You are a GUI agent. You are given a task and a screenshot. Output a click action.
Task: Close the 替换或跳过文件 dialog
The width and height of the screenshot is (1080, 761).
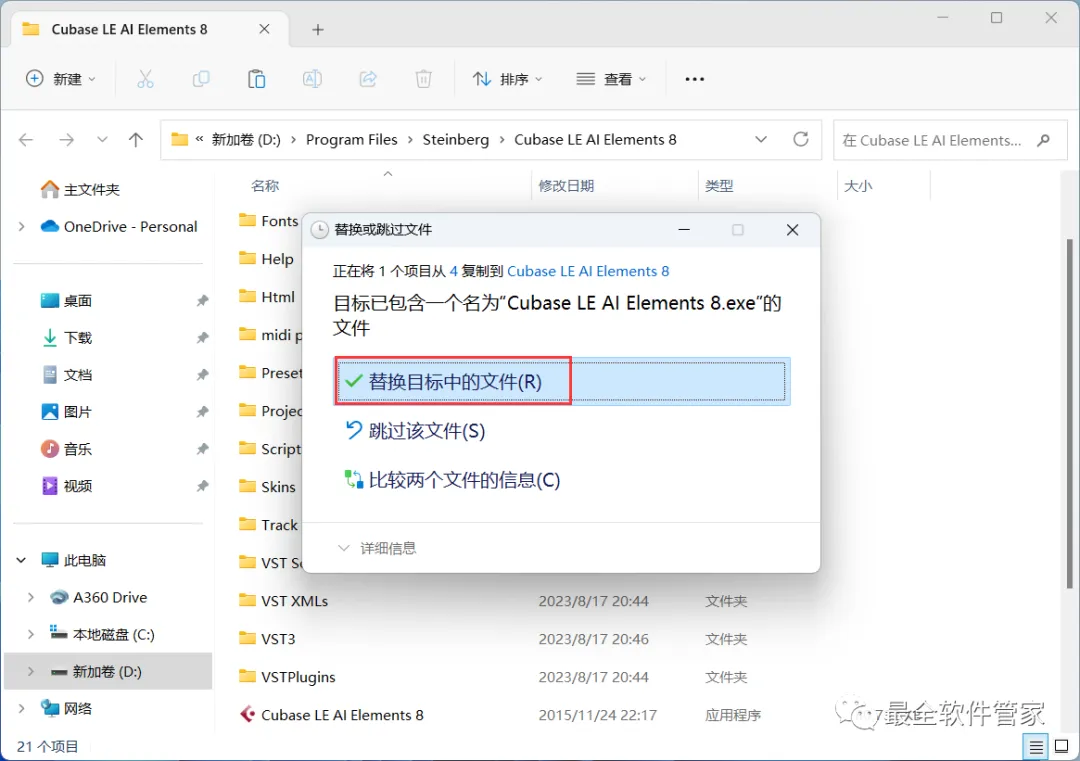[x=793, y=230]
